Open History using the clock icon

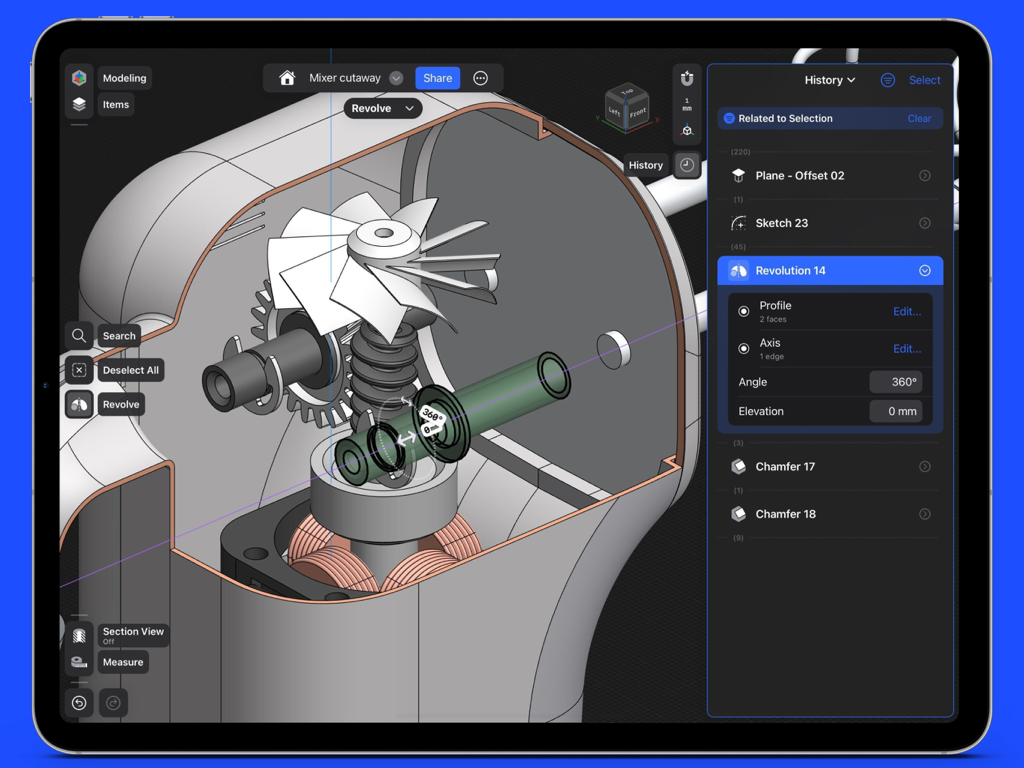click(686, 164)
